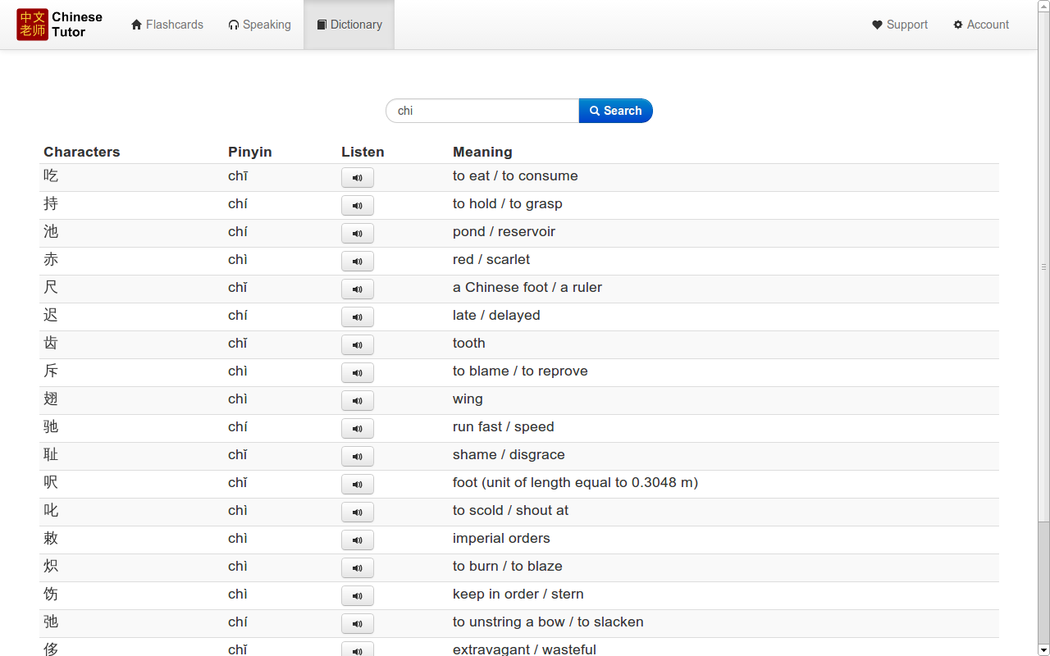Viewport: 1050px width, 656px height.
Task: Hear pronunciation of 'late / delayed'
Action: [357, 317]
